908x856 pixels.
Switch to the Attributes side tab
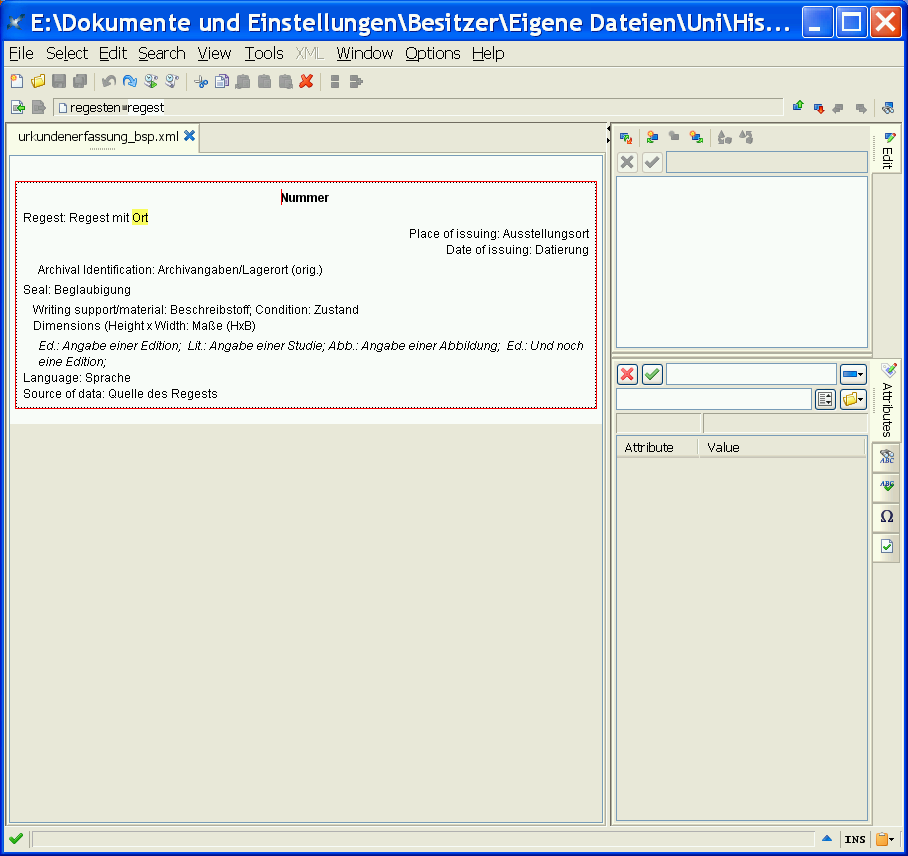click(888, 401)
